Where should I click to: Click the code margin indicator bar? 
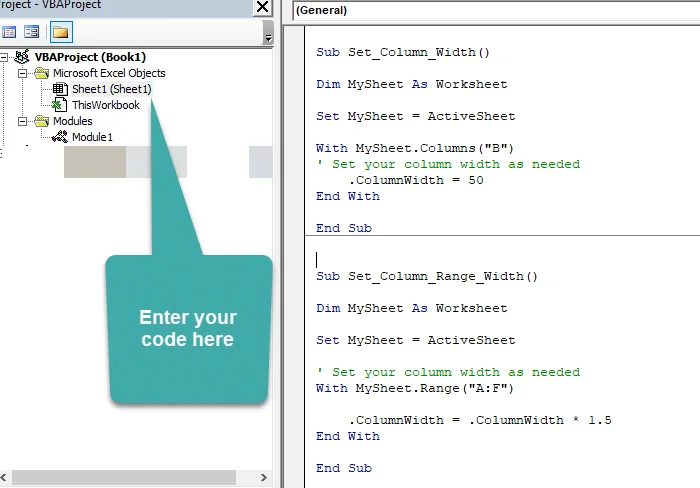[x=295, y=257]
